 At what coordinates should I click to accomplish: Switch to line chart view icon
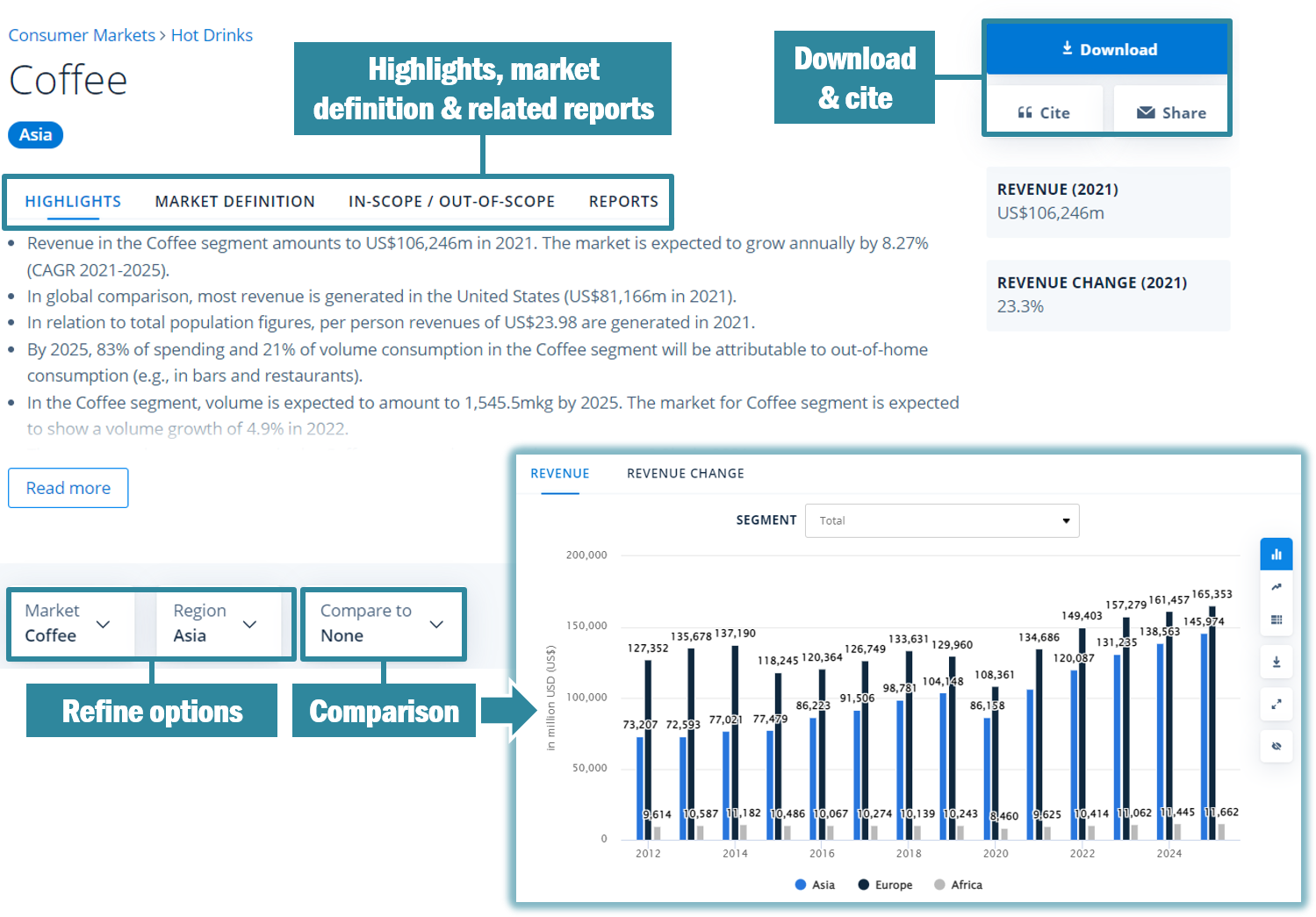tap(1276, 586)
